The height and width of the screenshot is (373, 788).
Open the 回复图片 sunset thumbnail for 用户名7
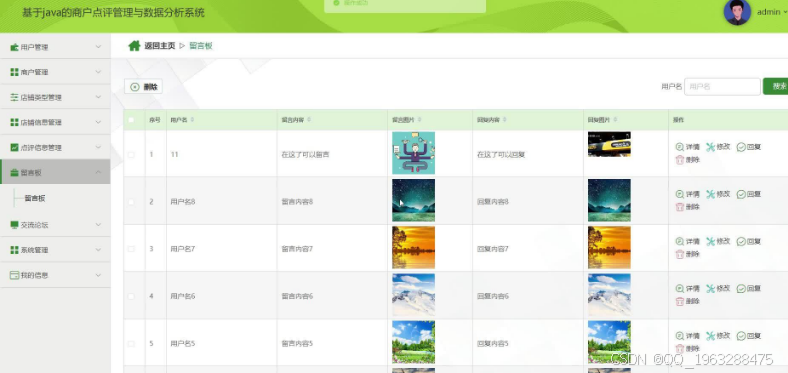(609, 247)
